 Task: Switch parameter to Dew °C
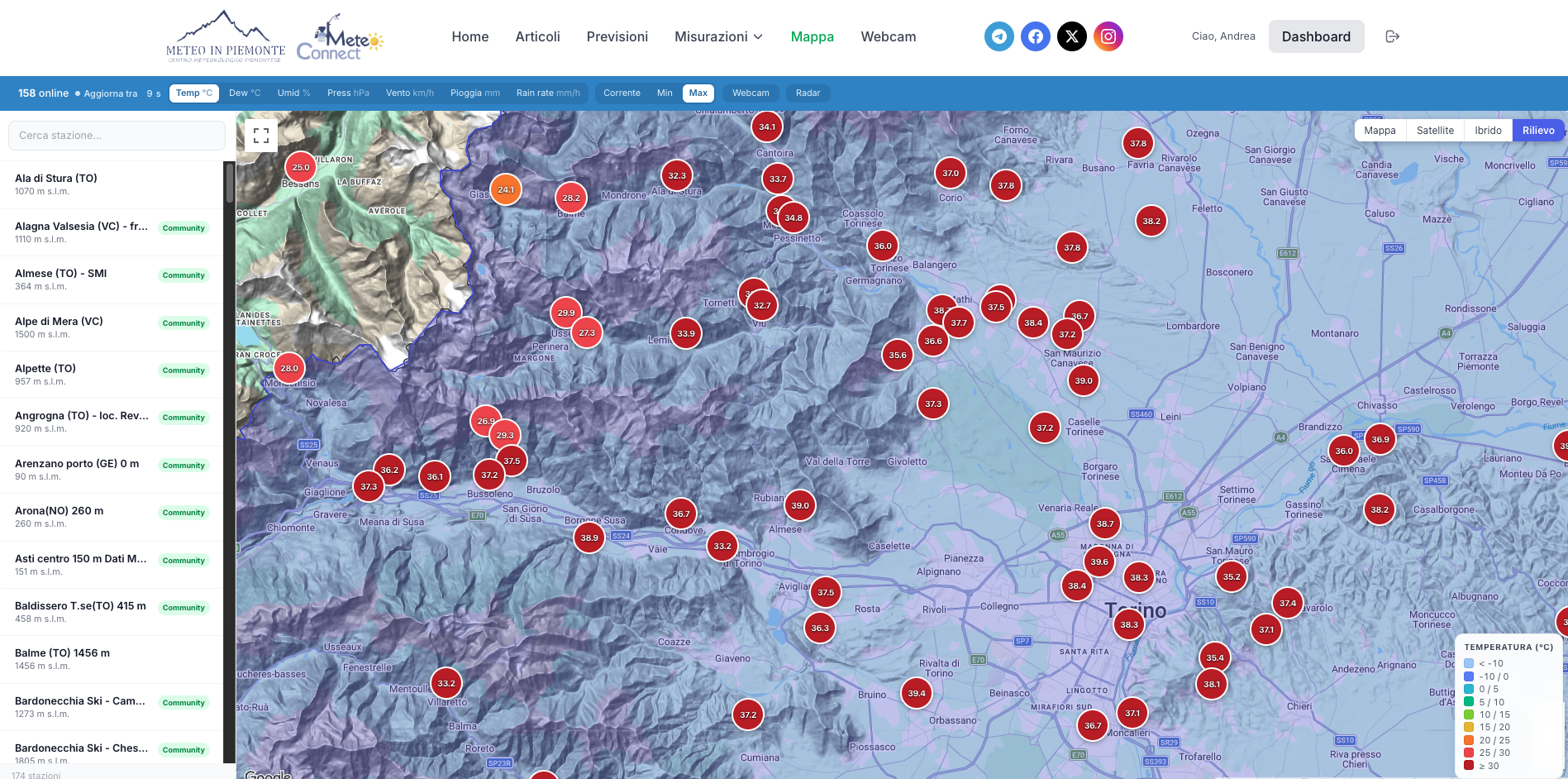pos(245,93)
